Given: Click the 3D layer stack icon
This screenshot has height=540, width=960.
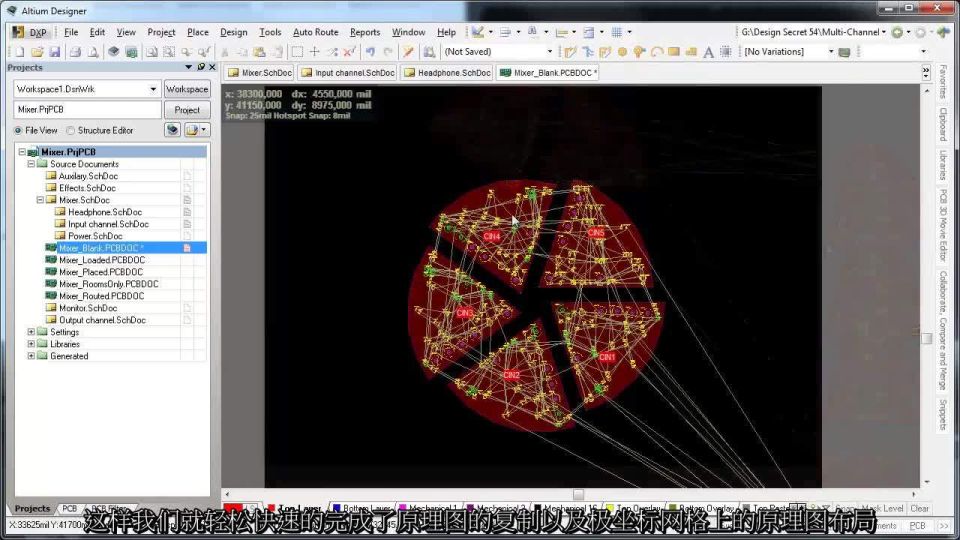Looking at the screenshot, I should 114,52.
